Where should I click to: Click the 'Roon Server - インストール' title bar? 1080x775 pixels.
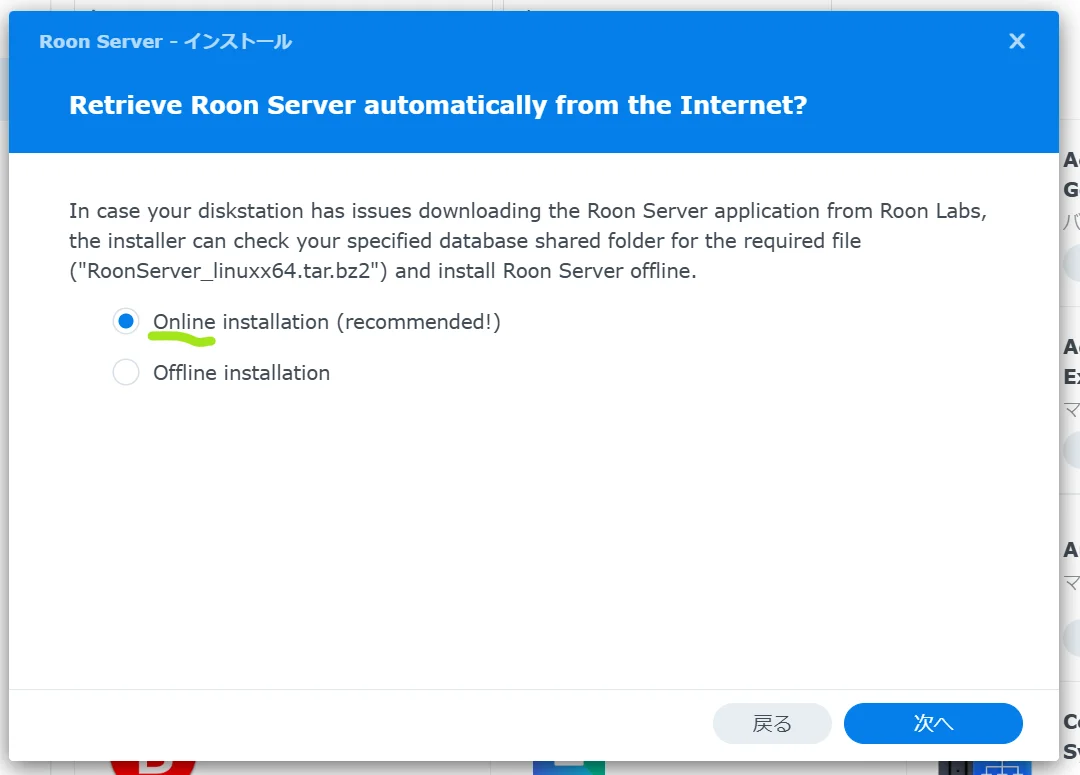[x=165, y=41]
